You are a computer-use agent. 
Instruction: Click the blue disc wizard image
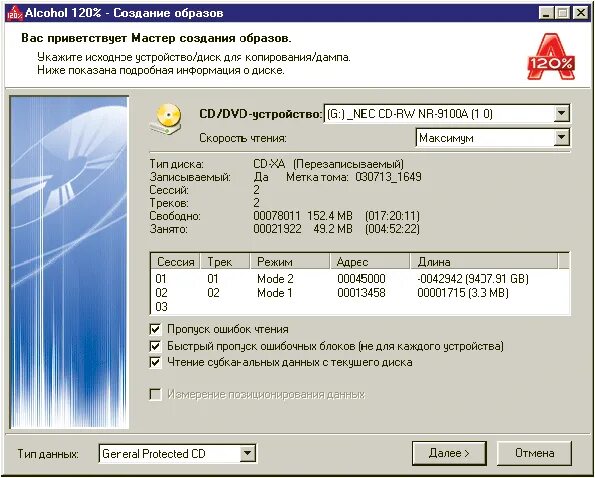(x=69, y=263)
